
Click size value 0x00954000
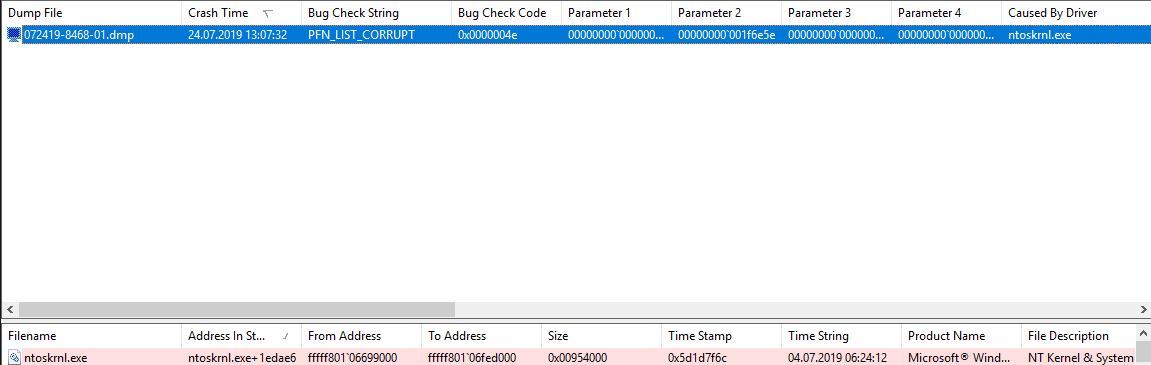pyautogui.click(x=577, y=358)
